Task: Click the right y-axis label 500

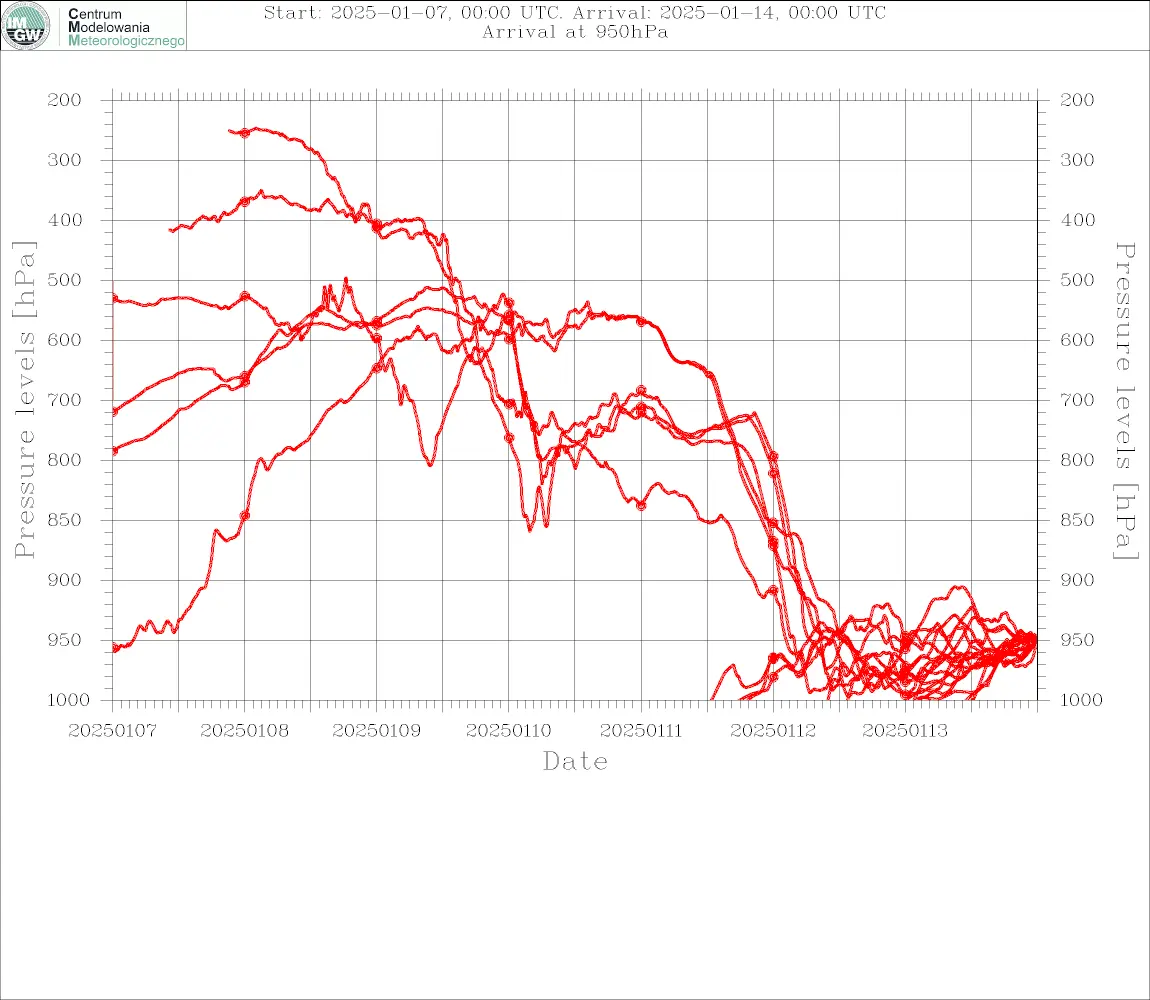Action: pos(1077,280)
